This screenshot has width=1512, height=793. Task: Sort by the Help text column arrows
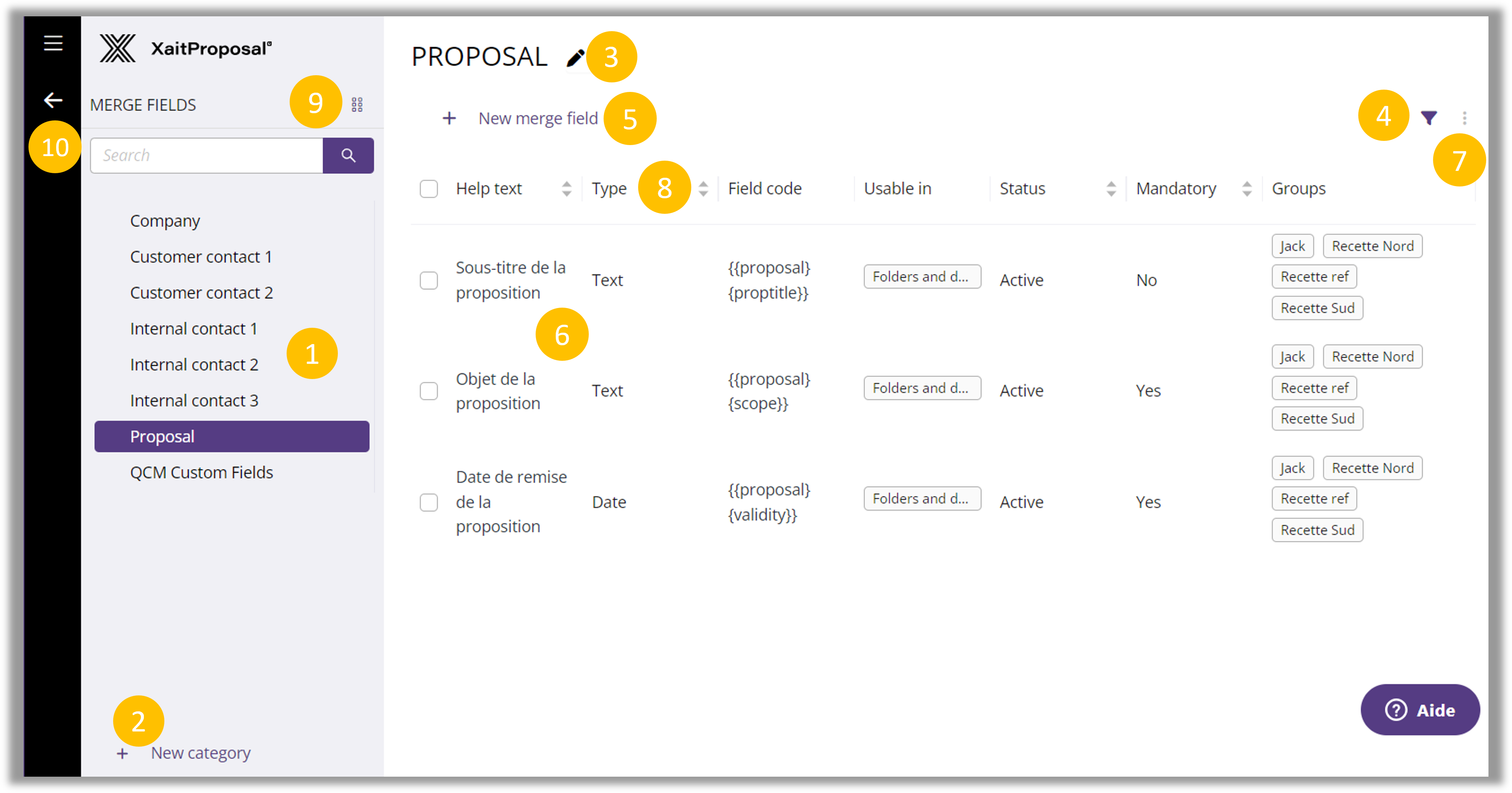[x=566, y=188]
